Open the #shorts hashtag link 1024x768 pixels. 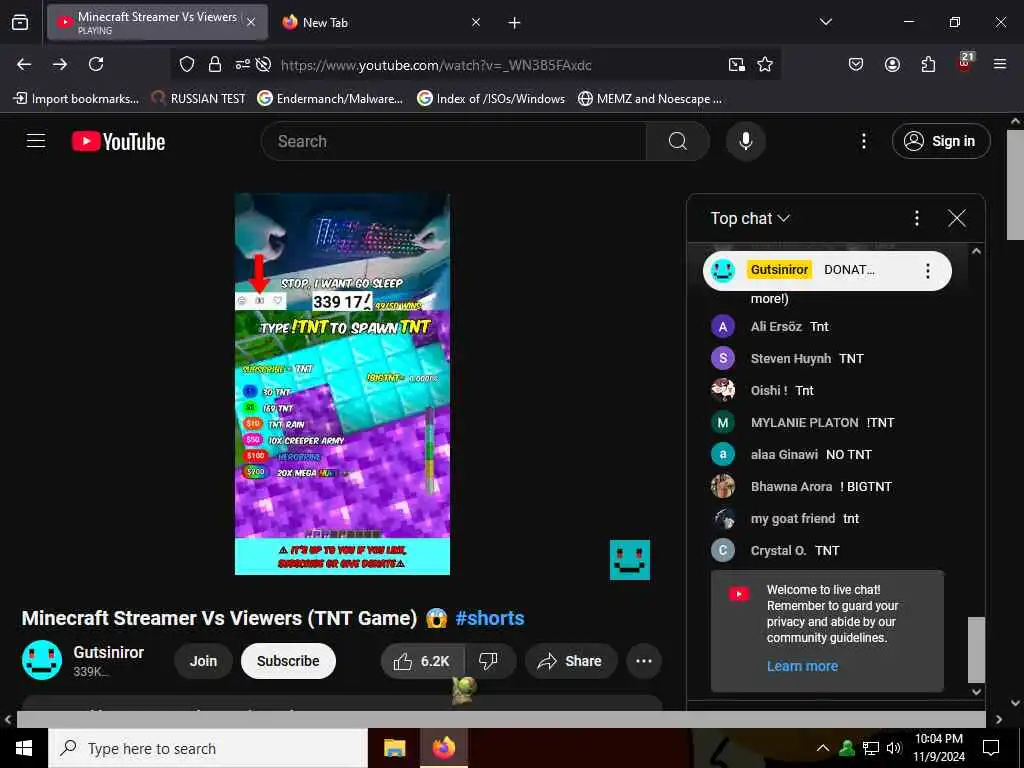tap(490, 618)
